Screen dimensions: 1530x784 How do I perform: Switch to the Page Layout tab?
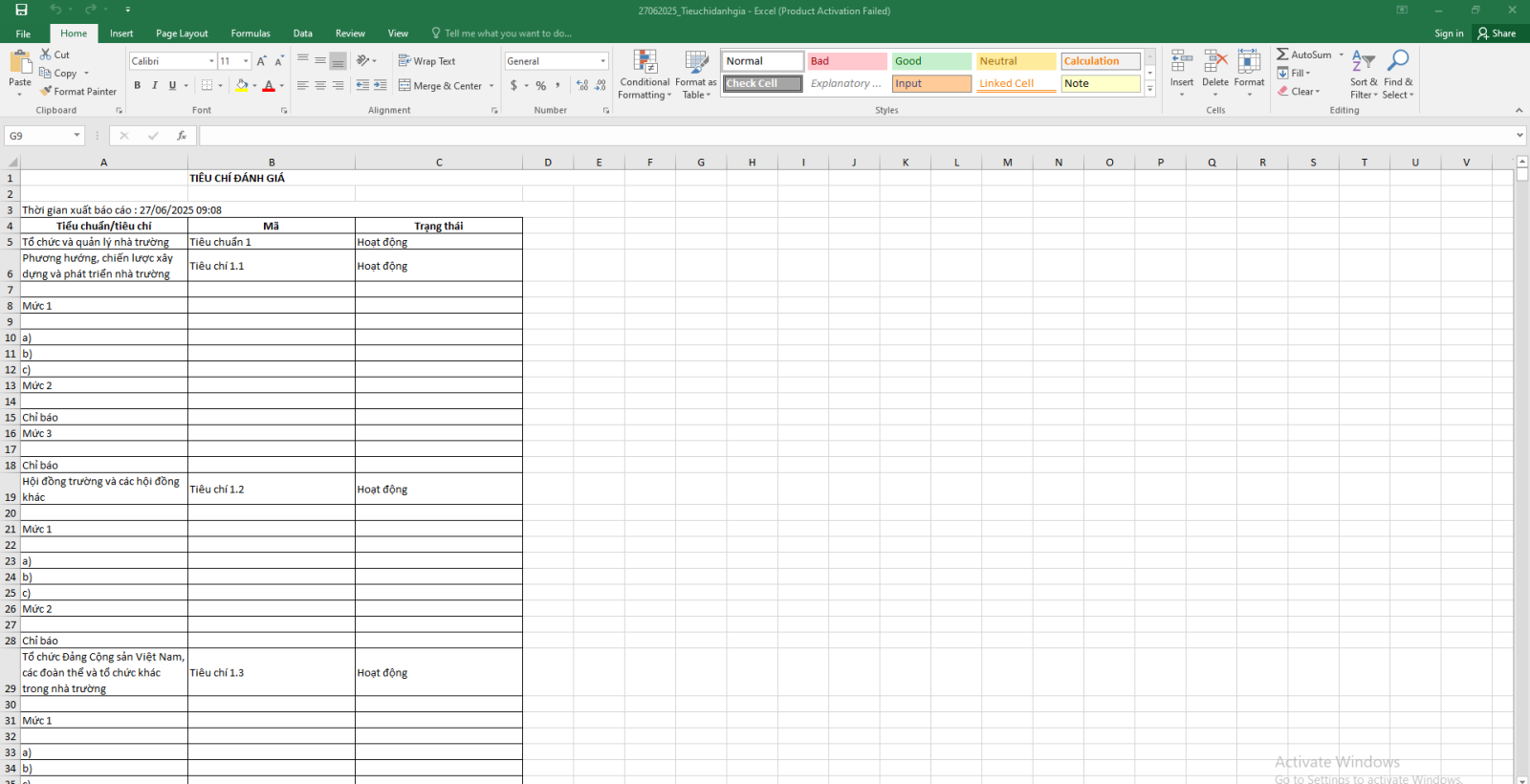click(182, 33)
